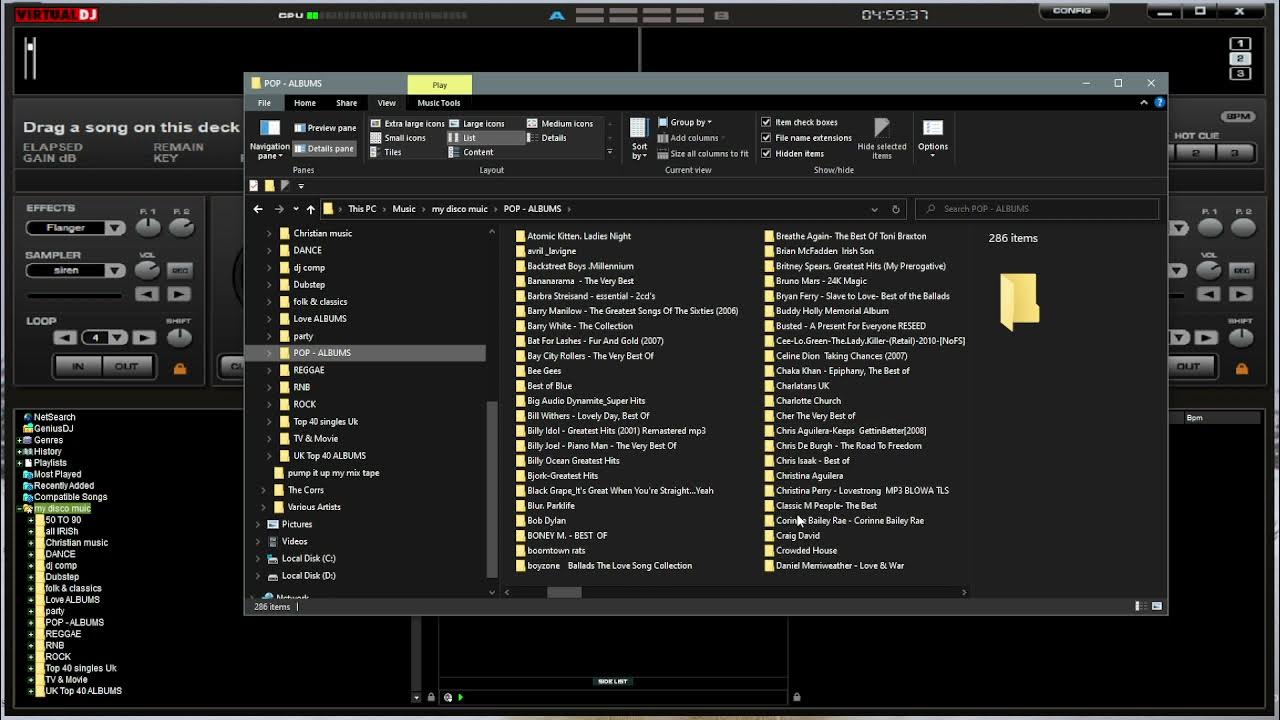Click VirtualDJ CONFIG button
1280x720 pixels.
pyautogui.click(x=1072, y=10)
